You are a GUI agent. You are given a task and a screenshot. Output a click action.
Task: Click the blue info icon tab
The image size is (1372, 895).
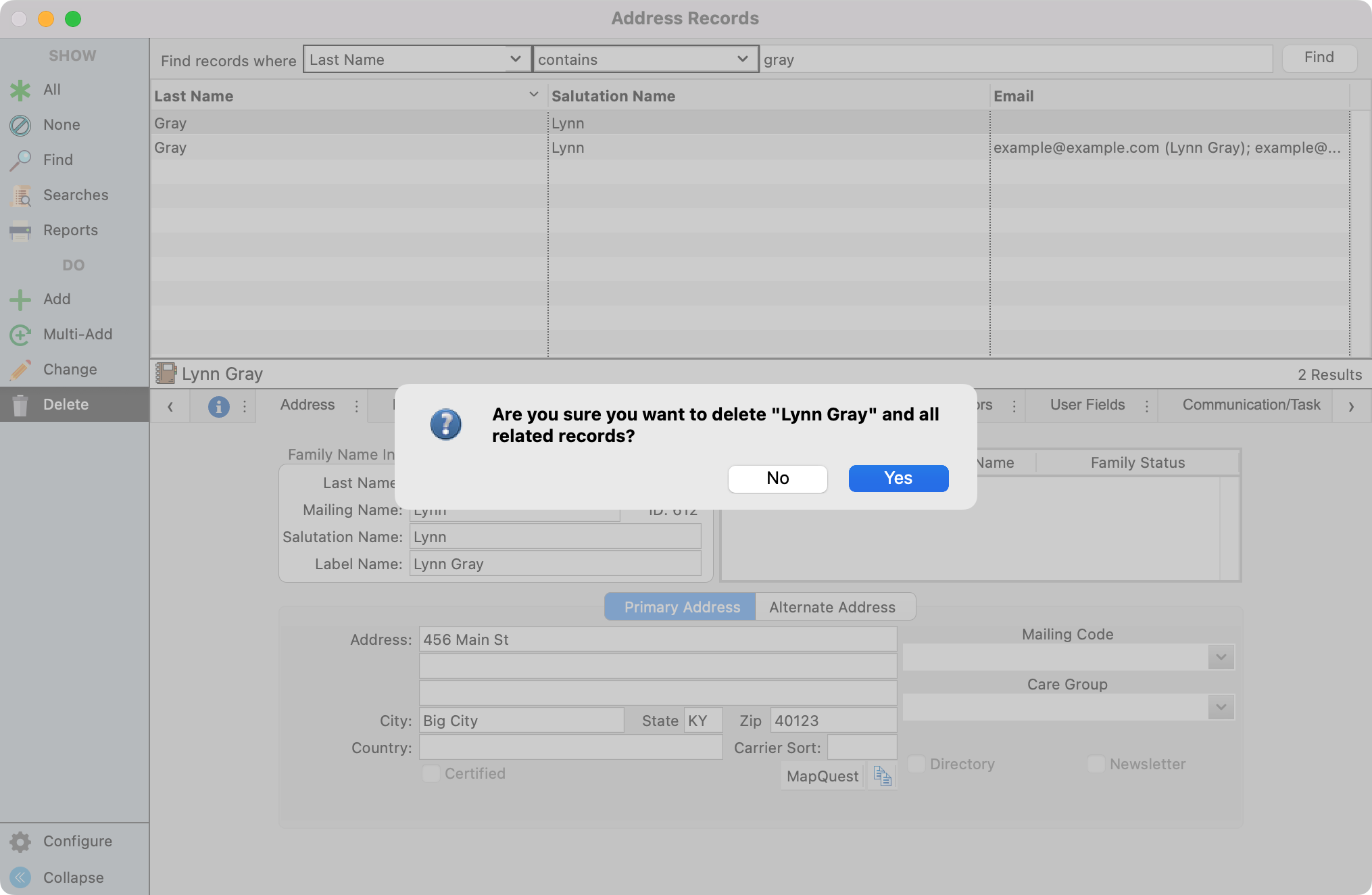[x=218, y=406]
